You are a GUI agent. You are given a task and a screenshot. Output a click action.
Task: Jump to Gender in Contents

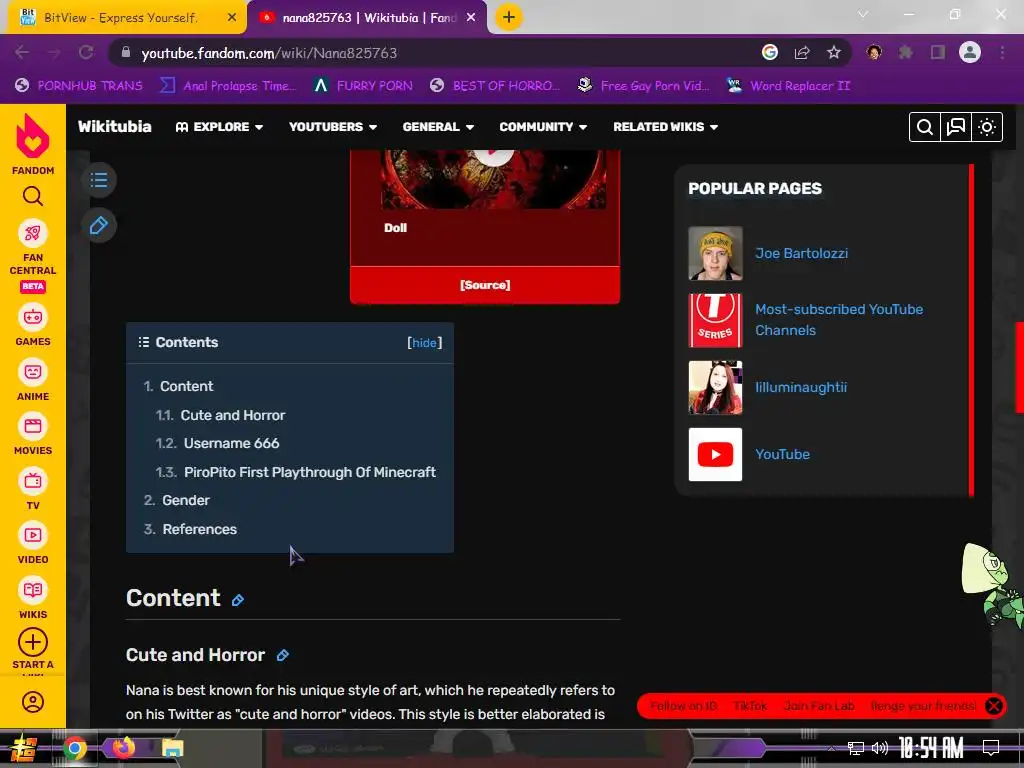186,500
